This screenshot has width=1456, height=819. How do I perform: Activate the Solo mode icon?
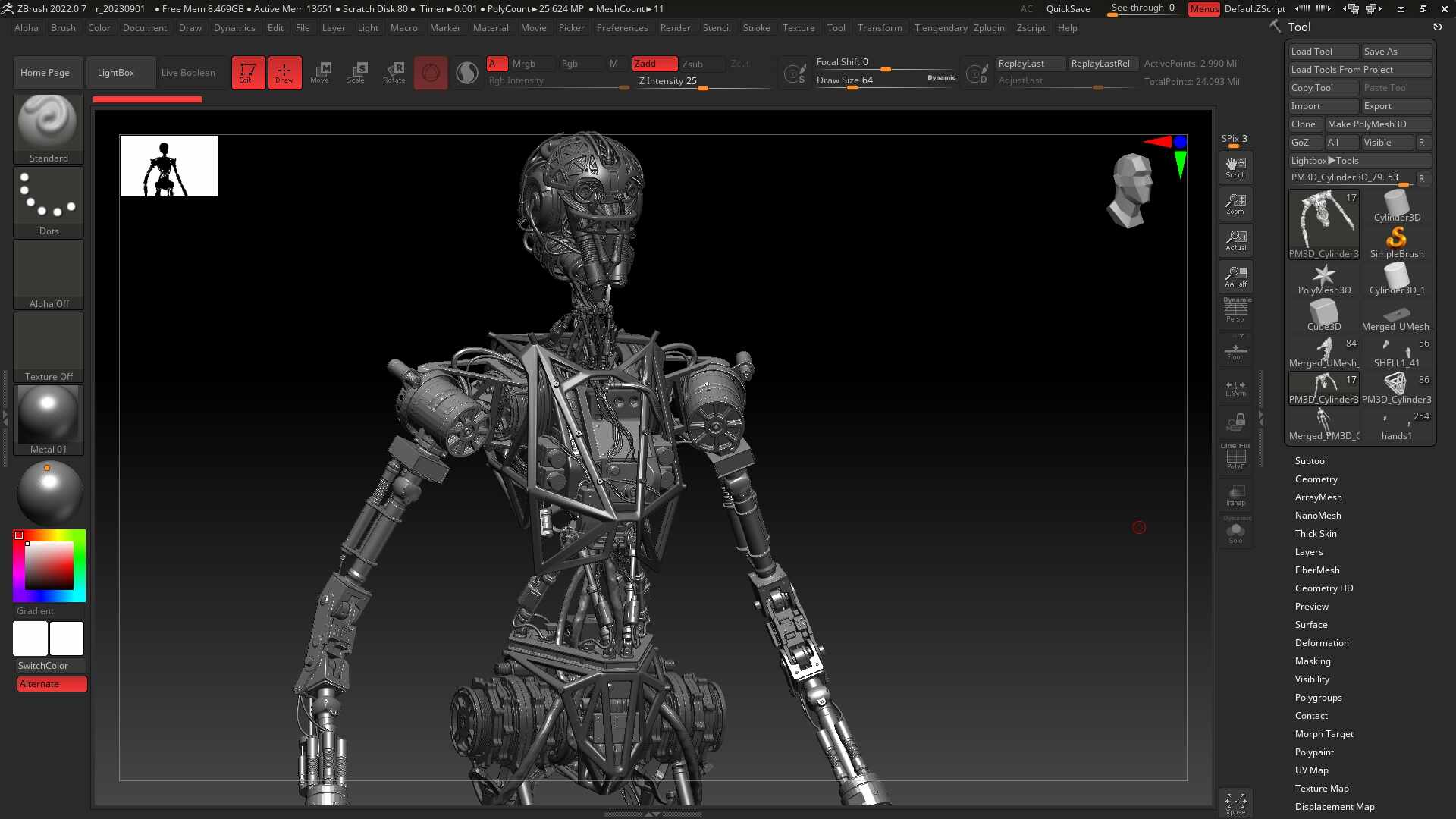click(1235, 532)
